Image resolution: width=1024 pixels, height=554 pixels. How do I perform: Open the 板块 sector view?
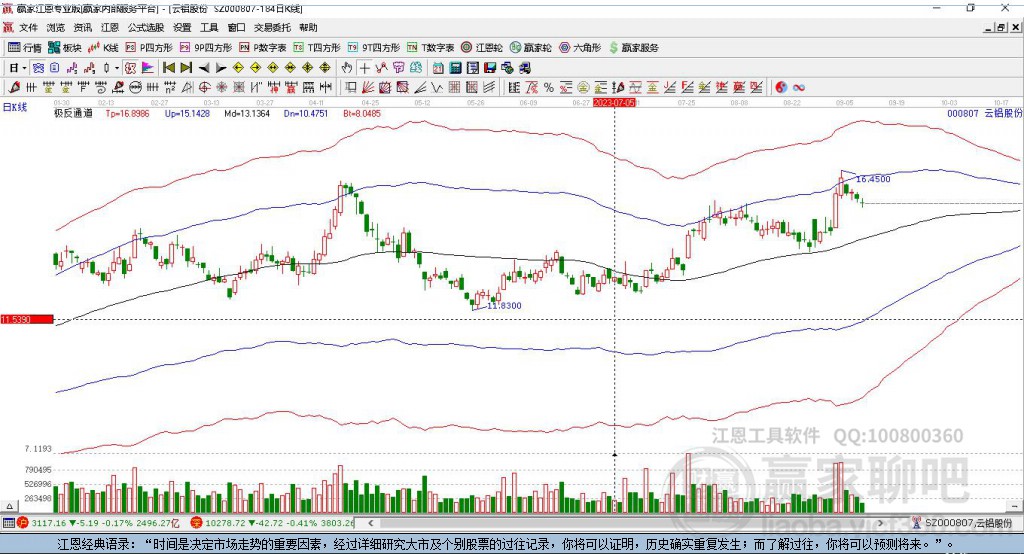(x=65, y=48)
